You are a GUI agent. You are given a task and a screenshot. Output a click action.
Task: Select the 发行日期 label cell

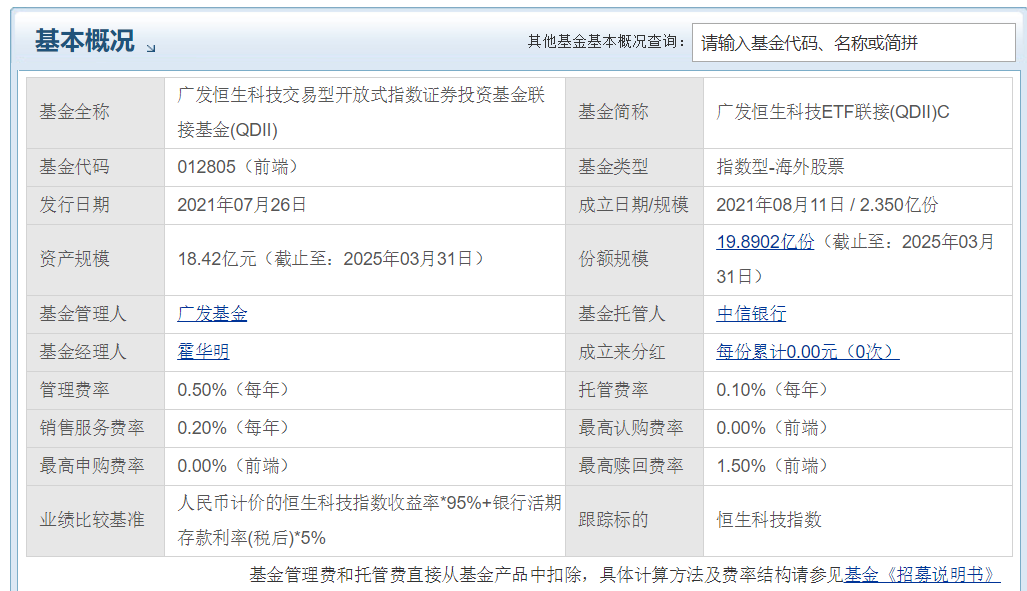[95, 205]
